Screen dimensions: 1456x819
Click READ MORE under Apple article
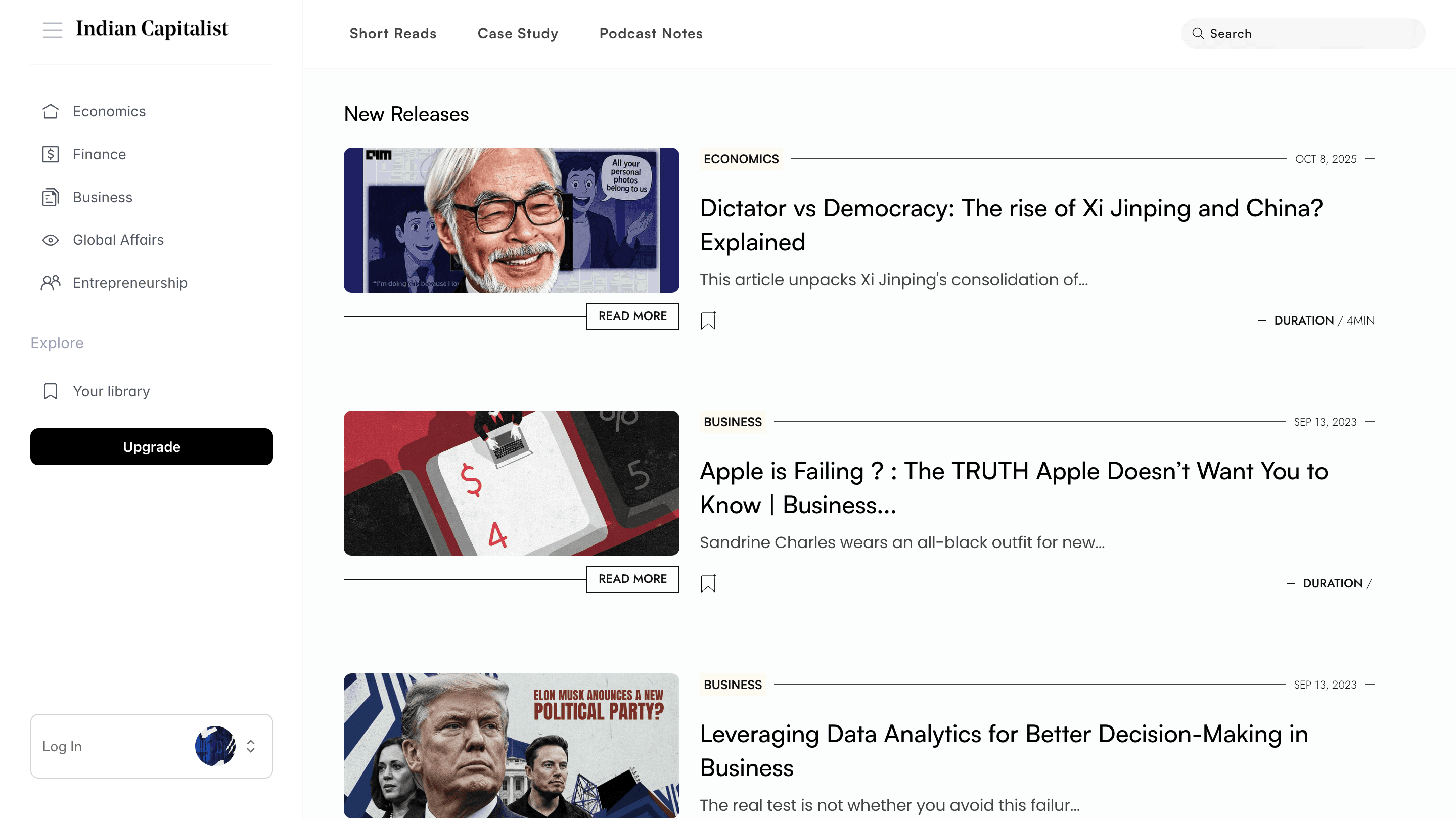[x=632, y=579]
